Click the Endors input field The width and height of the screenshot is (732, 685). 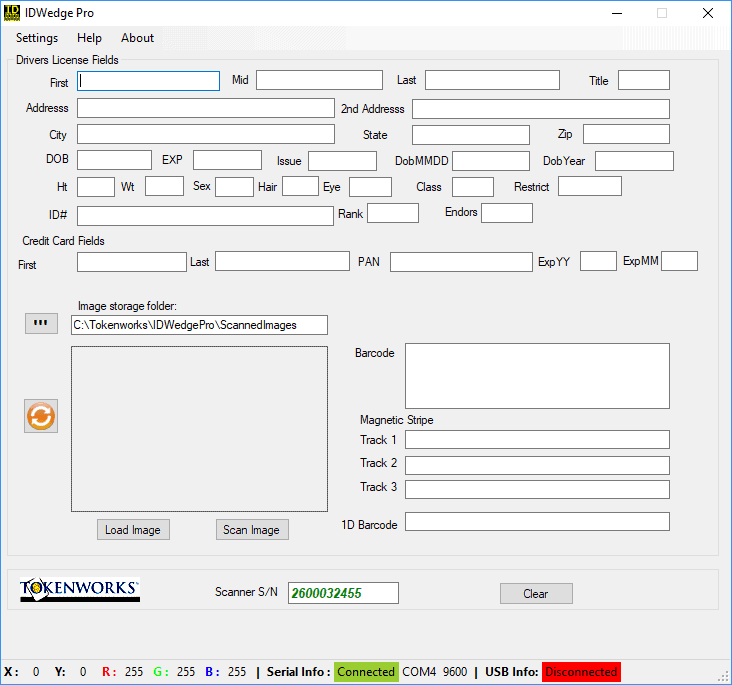tap(507, 213)
